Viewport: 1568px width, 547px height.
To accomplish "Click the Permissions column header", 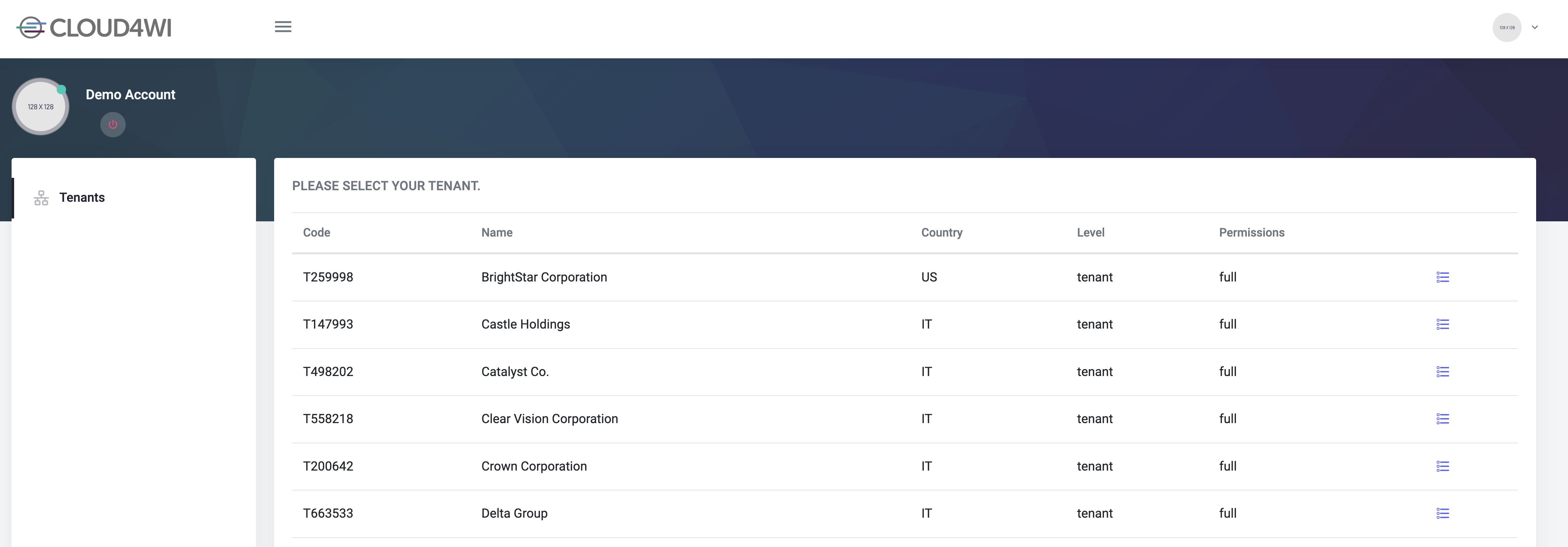I will pos(1252,233).
